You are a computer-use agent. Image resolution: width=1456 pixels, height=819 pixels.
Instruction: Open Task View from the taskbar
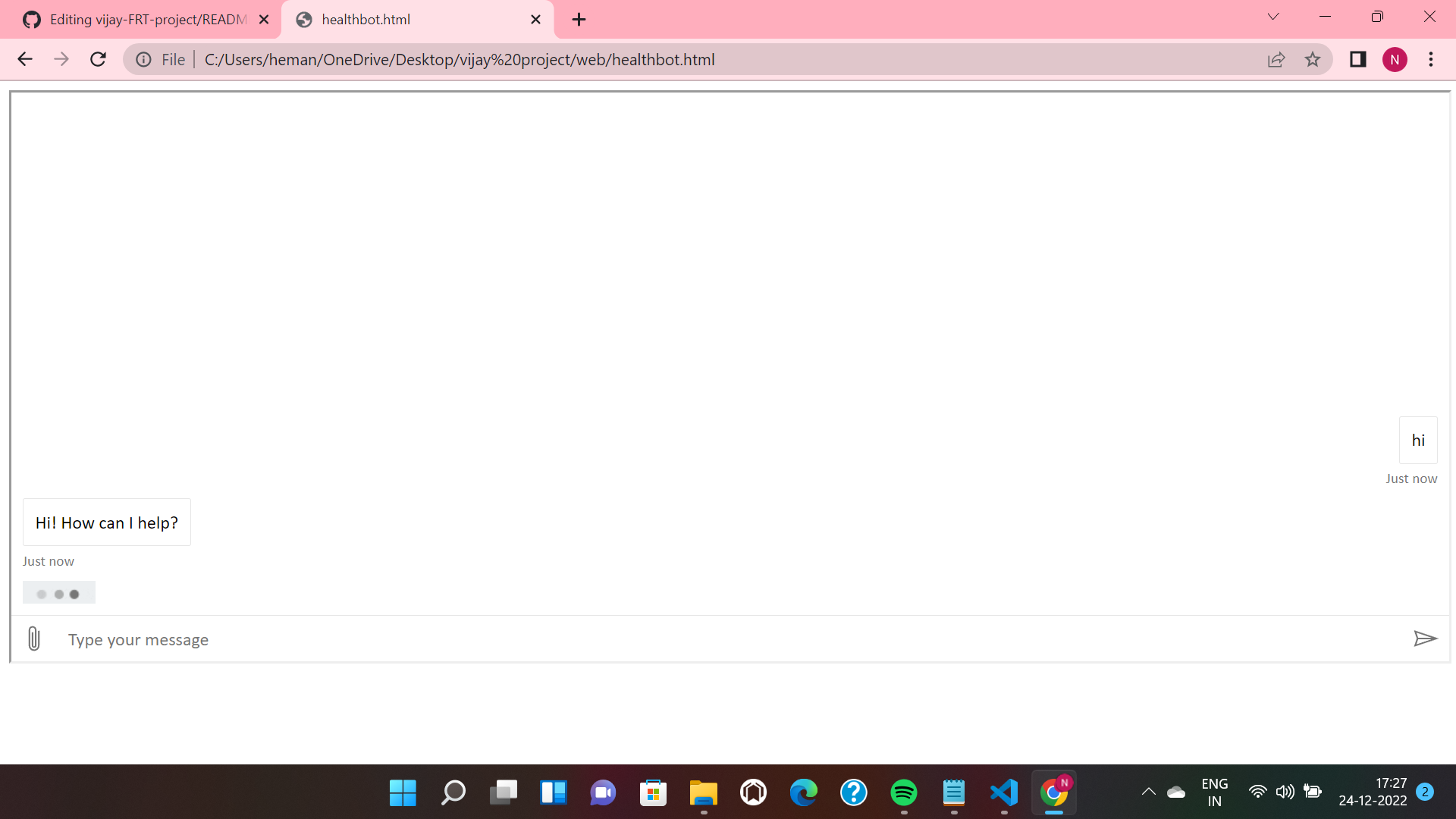[503, 792]
